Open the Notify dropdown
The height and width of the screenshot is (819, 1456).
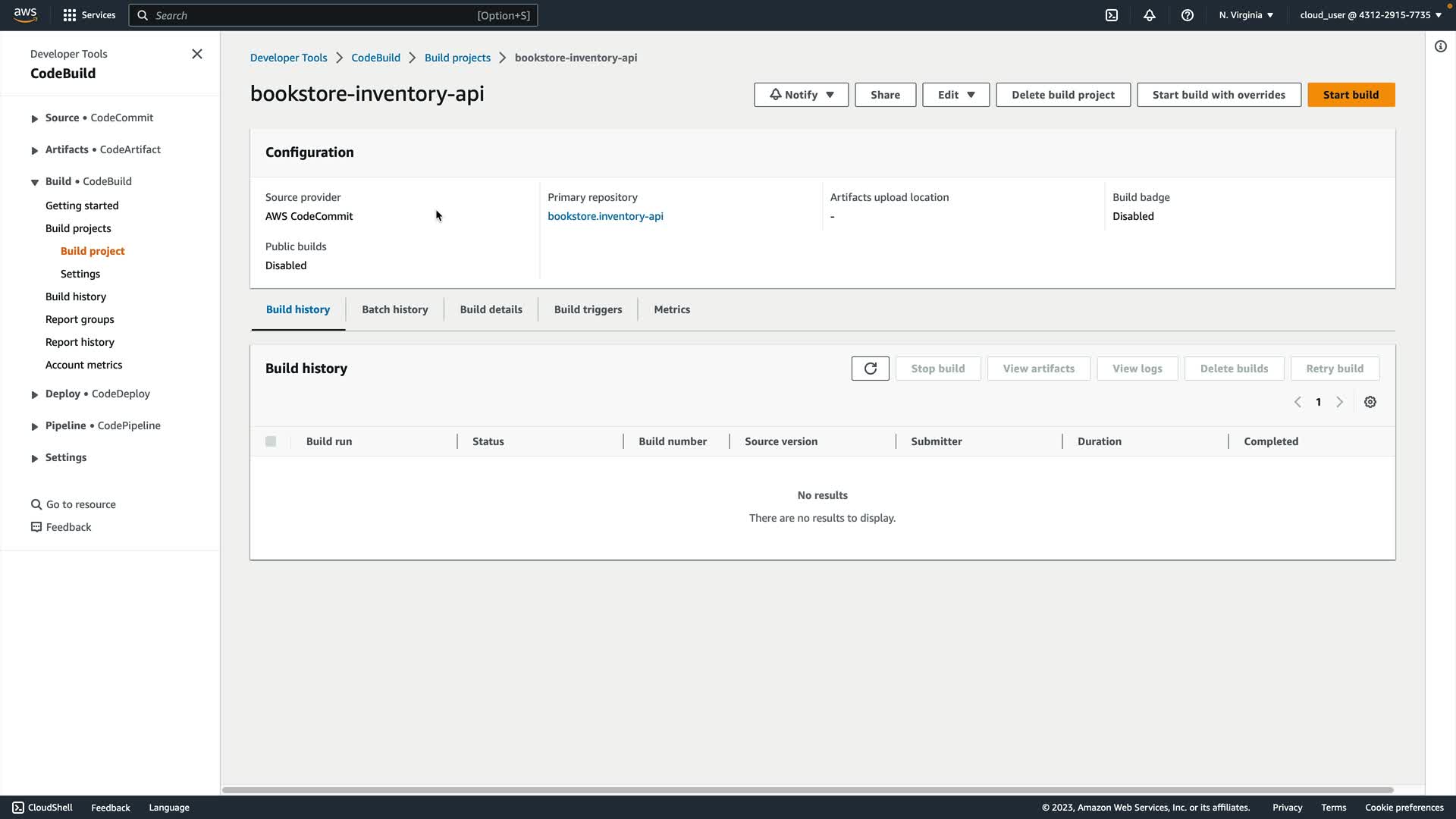click(x=801, y=95)
